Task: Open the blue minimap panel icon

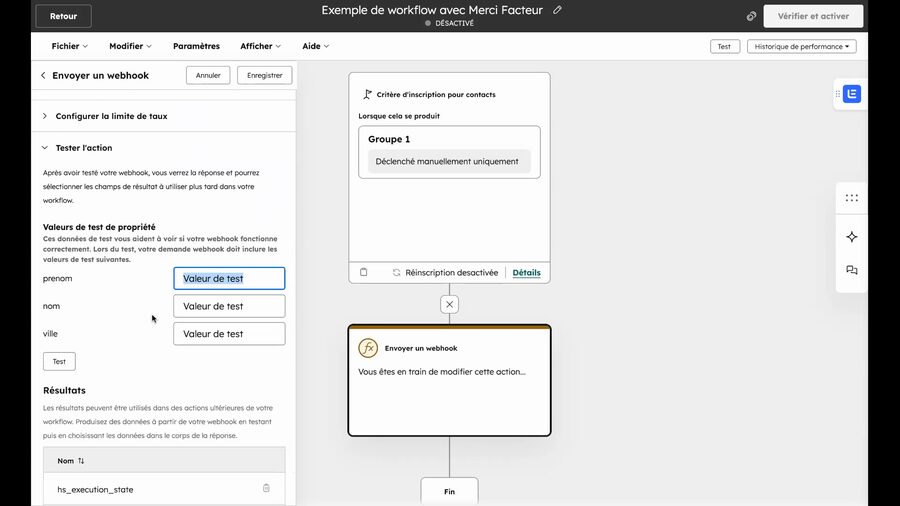Action: [852, 94]
